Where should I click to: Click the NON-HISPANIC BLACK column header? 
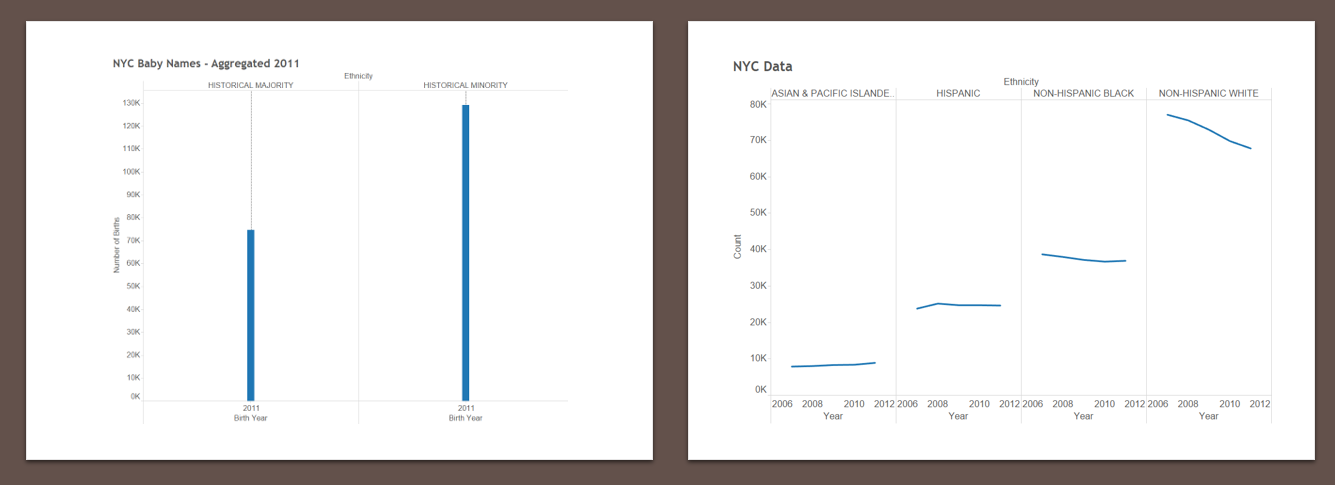pyautogui.click(x=1084, y=93)
